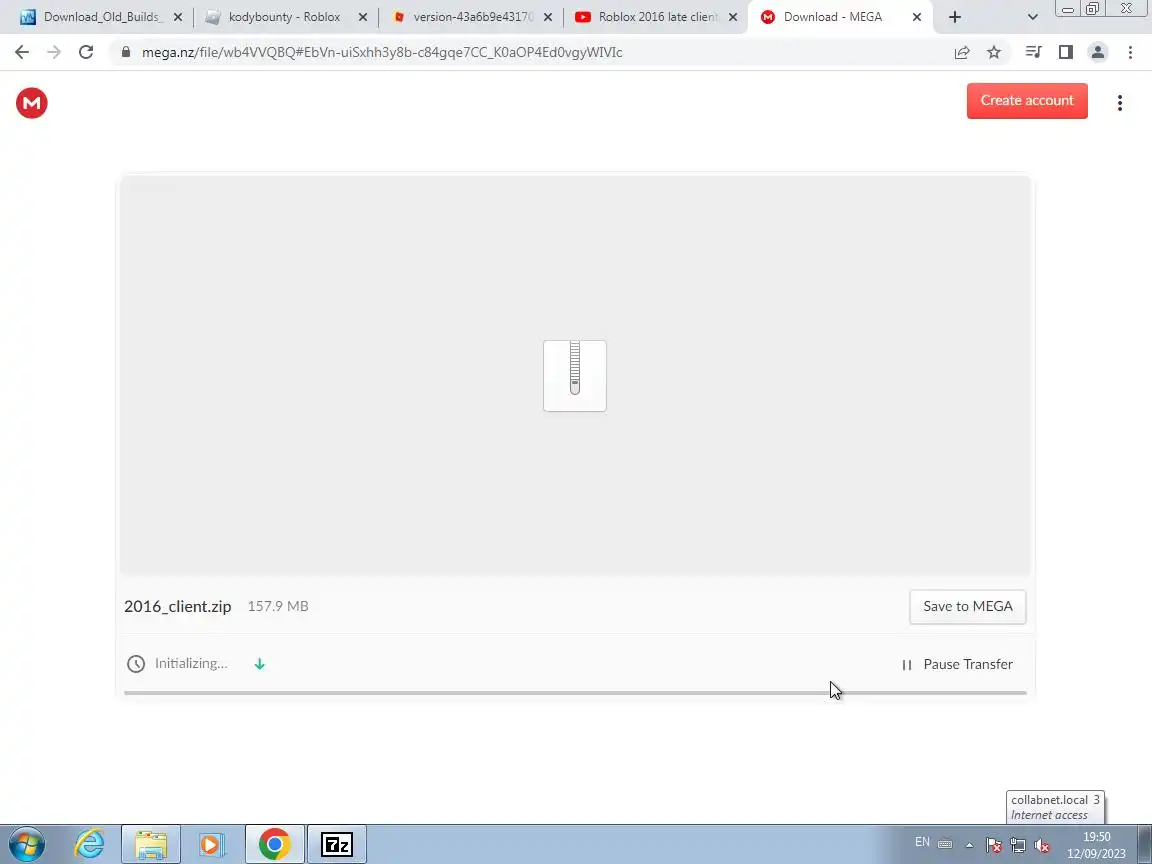The image size is (1152, 864).
Task: Click the network tray icon
Action: [x=1018, y=845]
